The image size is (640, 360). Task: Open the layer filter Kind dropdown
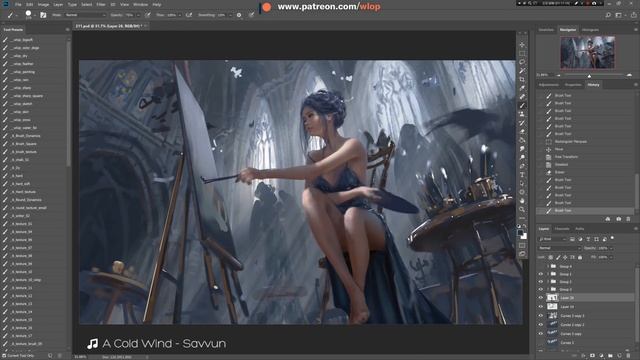click(x=552, y=239)
